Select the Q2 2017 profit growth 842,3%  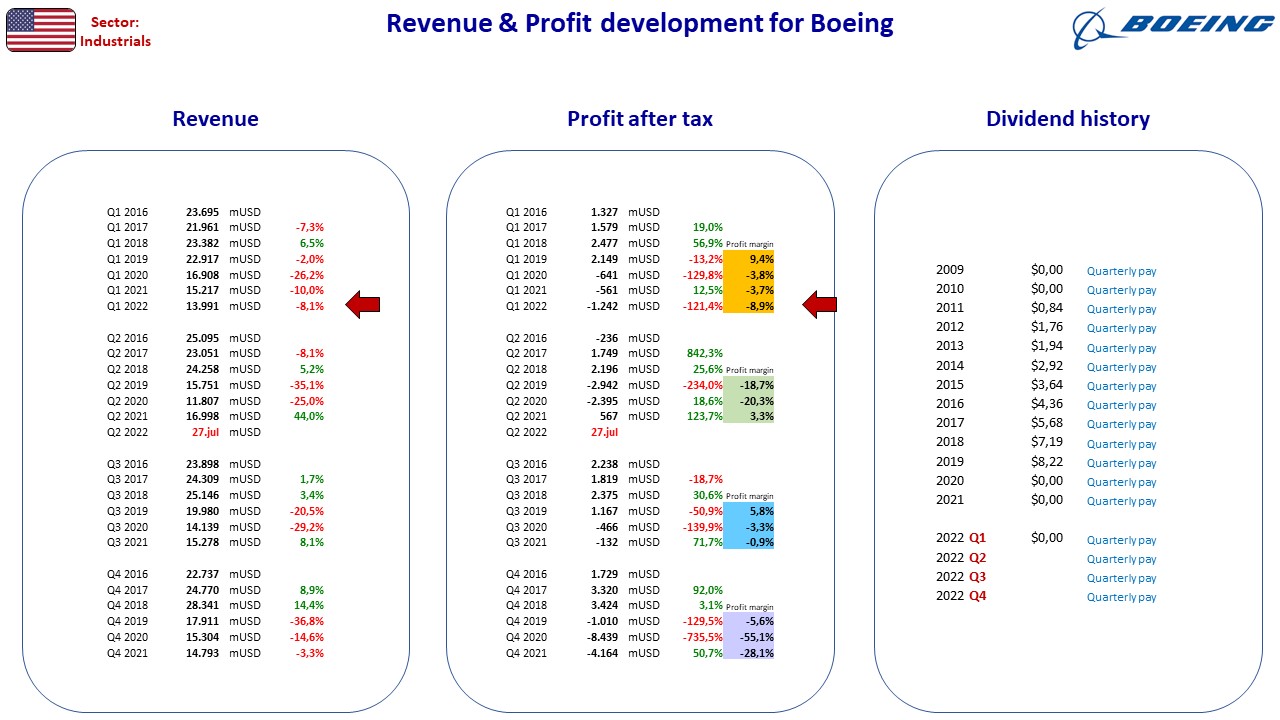point(705,353)
